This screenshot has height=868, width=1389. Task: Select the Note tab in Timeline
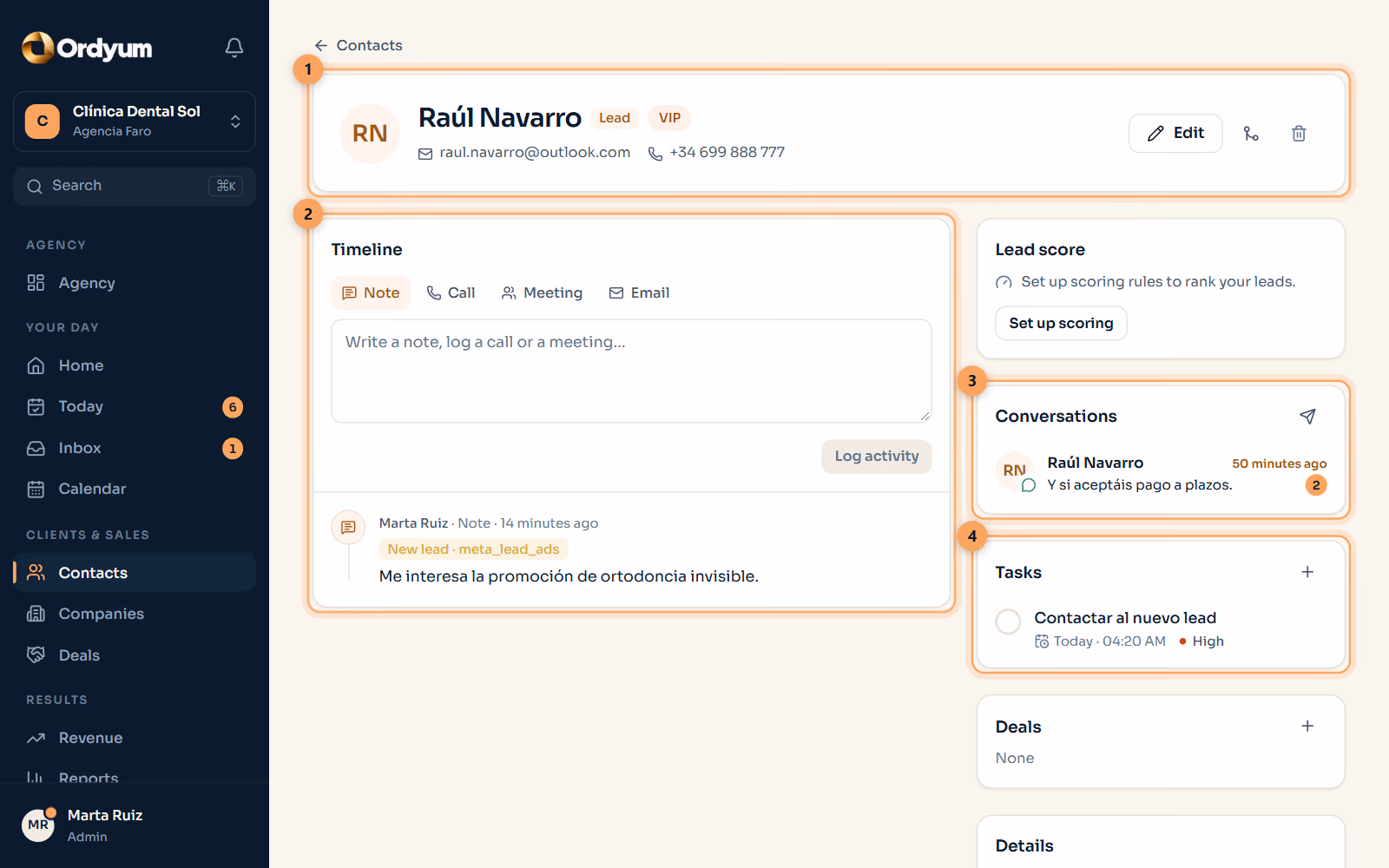coord(371,293)
